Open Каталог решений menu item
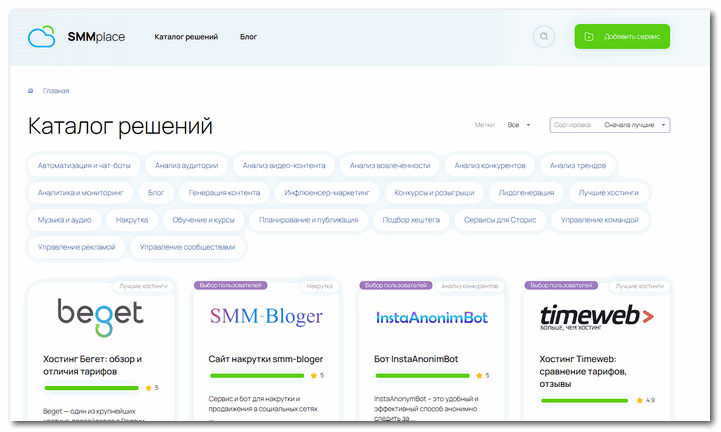 tap(186, 37)
